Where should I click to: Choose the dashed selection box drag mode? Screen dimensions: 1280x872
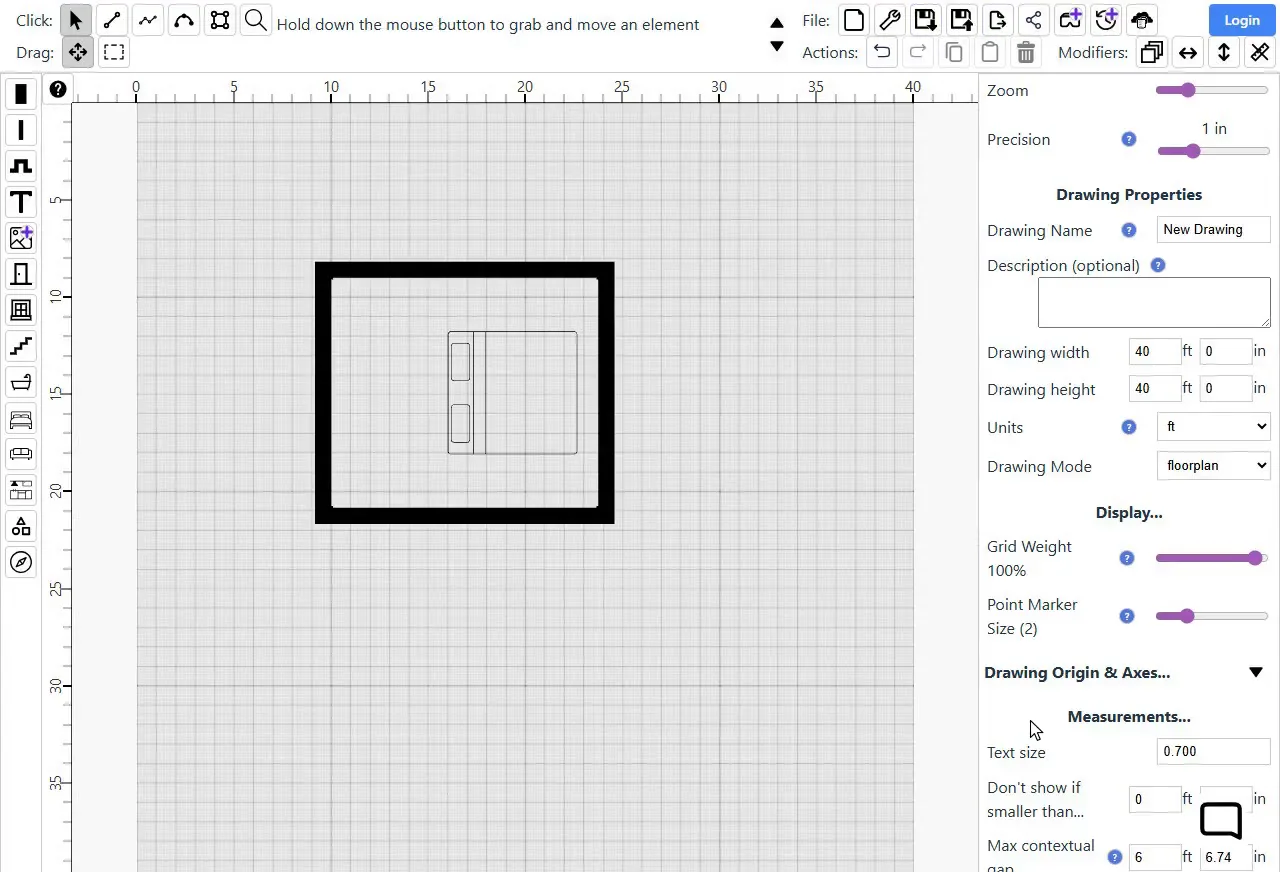114,52
